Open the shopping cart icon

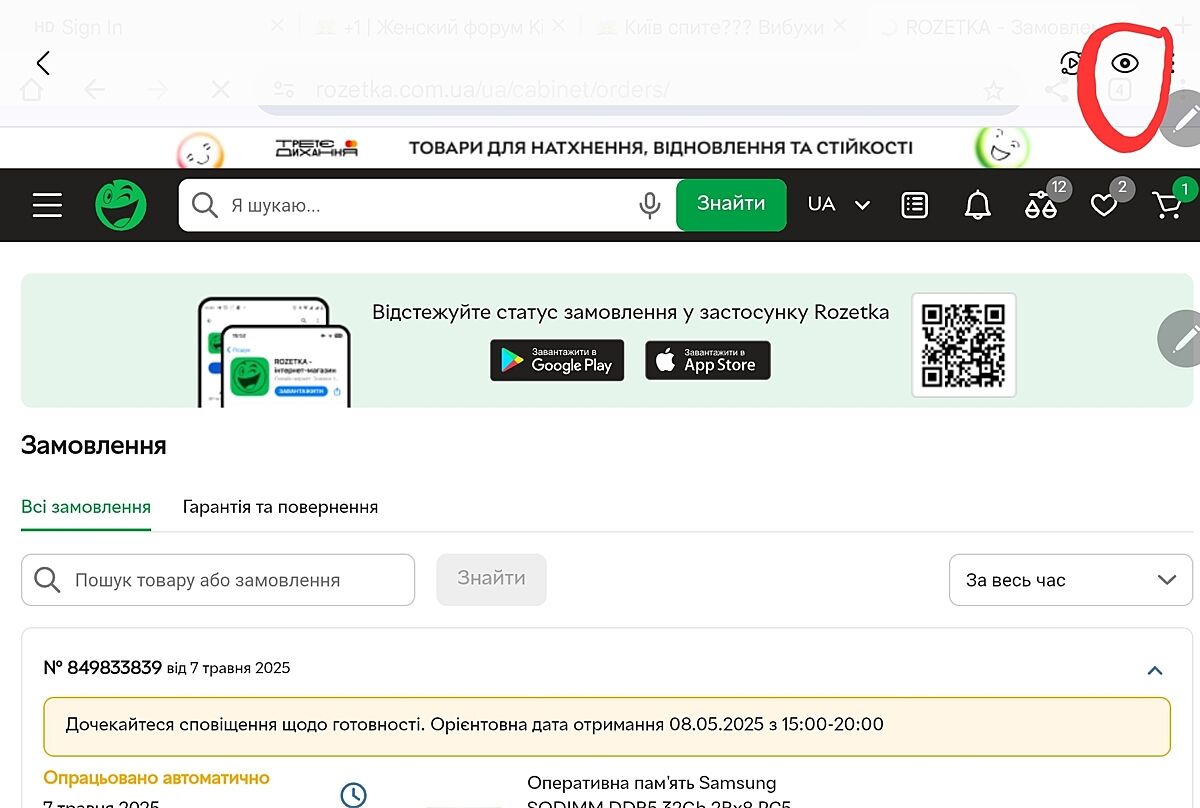(1167, 205)
